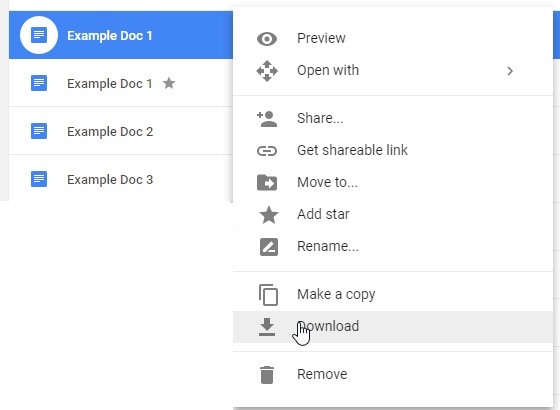Click the add-person Share icon

point(267,119)
